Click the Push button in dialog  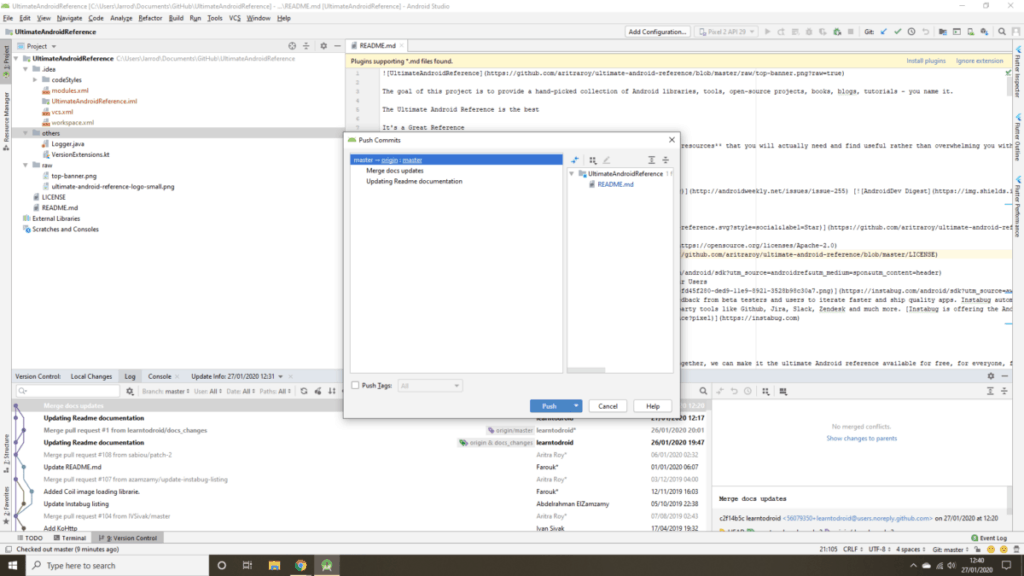point(549,406)
